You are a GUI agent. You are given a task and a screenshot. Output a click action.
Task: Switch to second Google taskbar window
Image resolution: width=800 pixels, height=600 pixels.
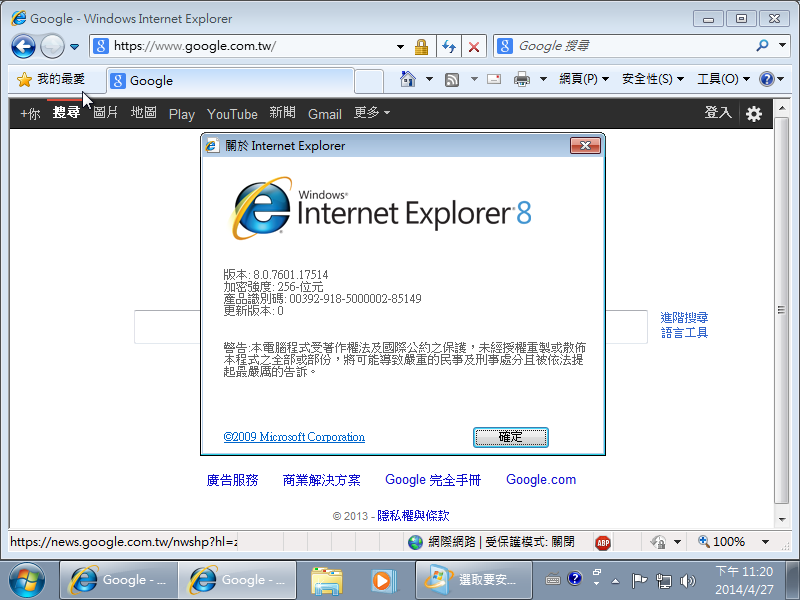point(238,580)
